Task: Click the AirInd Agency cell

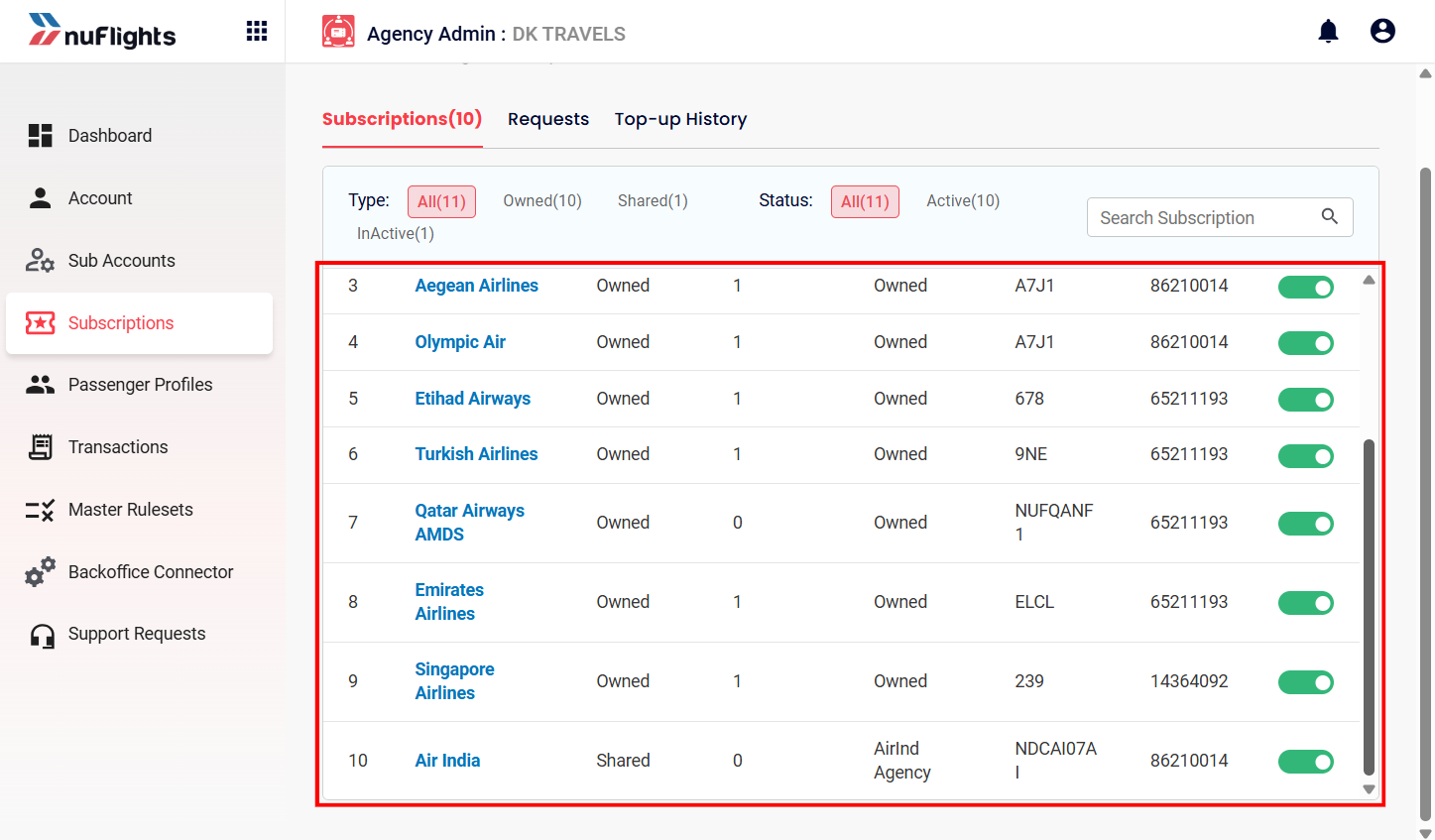Action: click(x=901, y=761)
